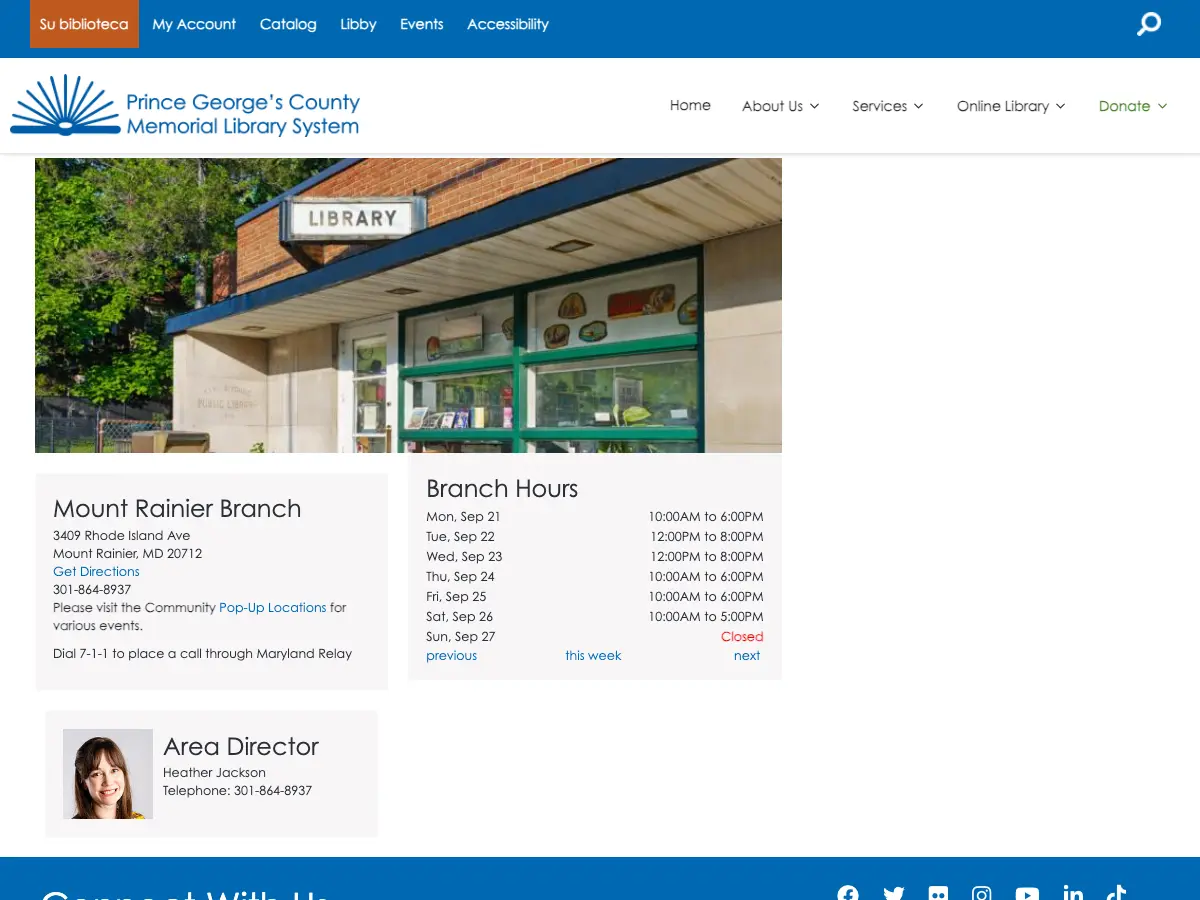Screen dimensions: 1200x900
Task: Click the Mount Rainier library building photo
Action: [x=408, y=305]
